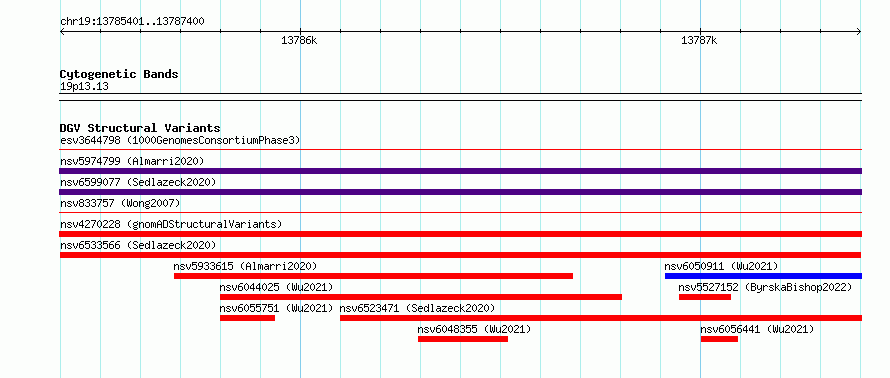Open nsv4270228 gnomADStructuralVariants label
890x378 pixels.
click(x=171, y=224)
